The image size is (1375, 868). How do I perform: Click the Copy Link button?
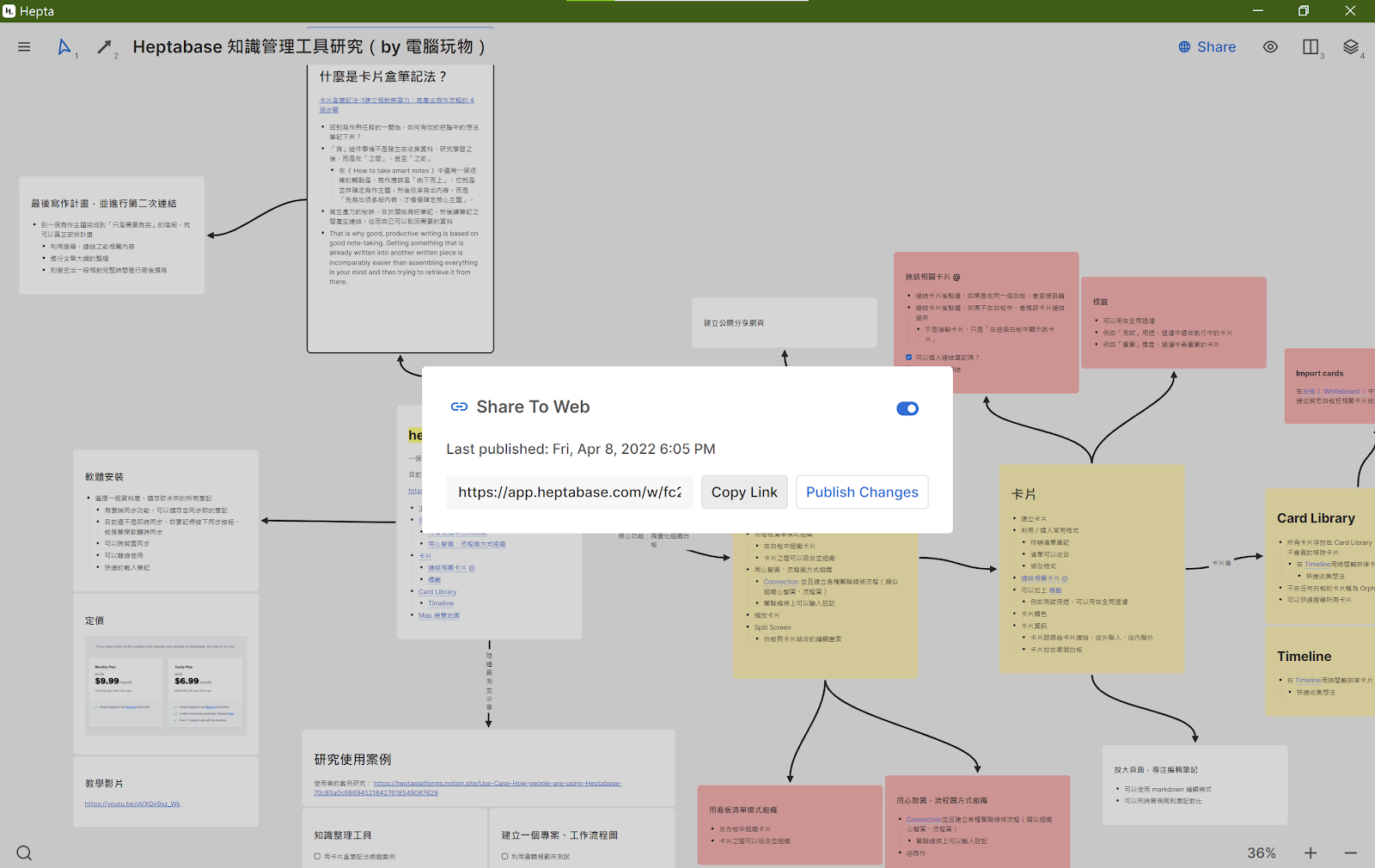744,492
